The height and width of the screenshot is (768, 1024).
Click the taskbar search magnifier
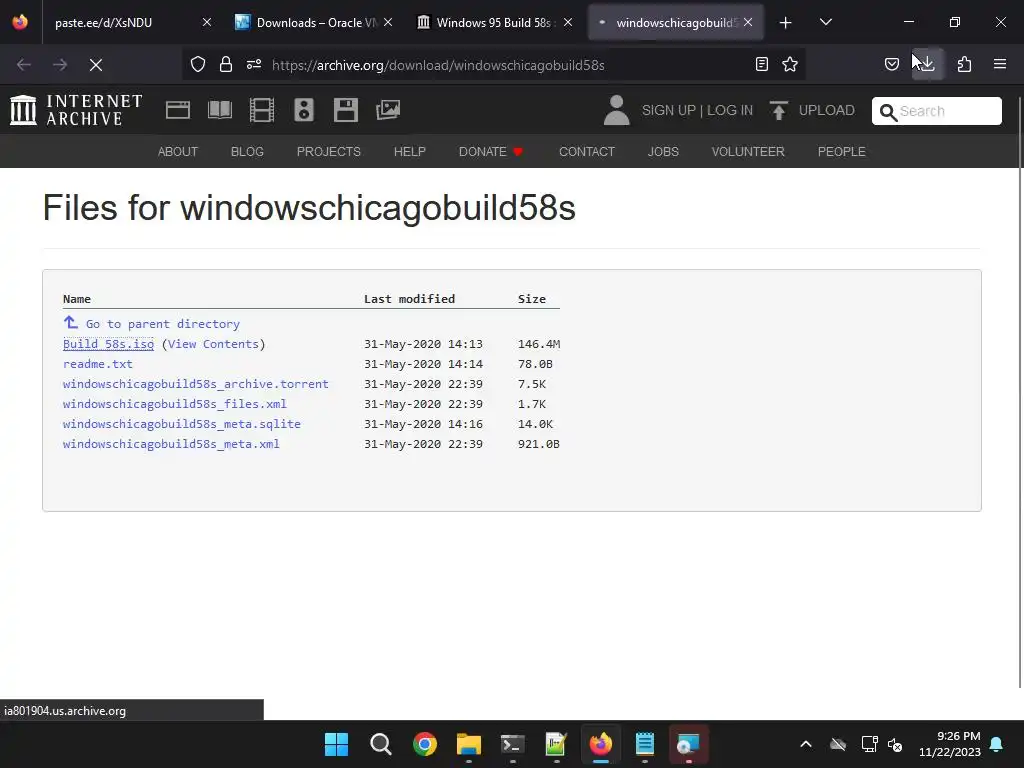pyautogui.click(x=380, y=744)
